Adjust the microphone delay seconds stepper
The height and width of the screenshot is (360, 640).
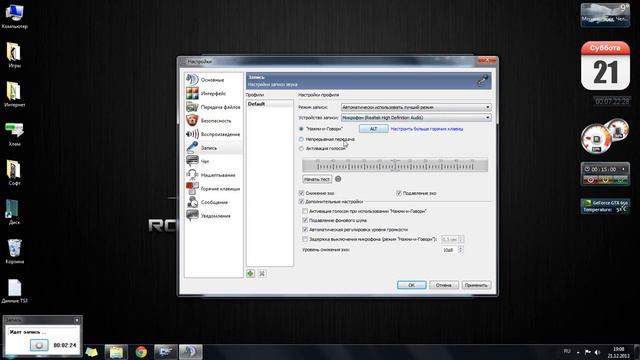(461, 239)
